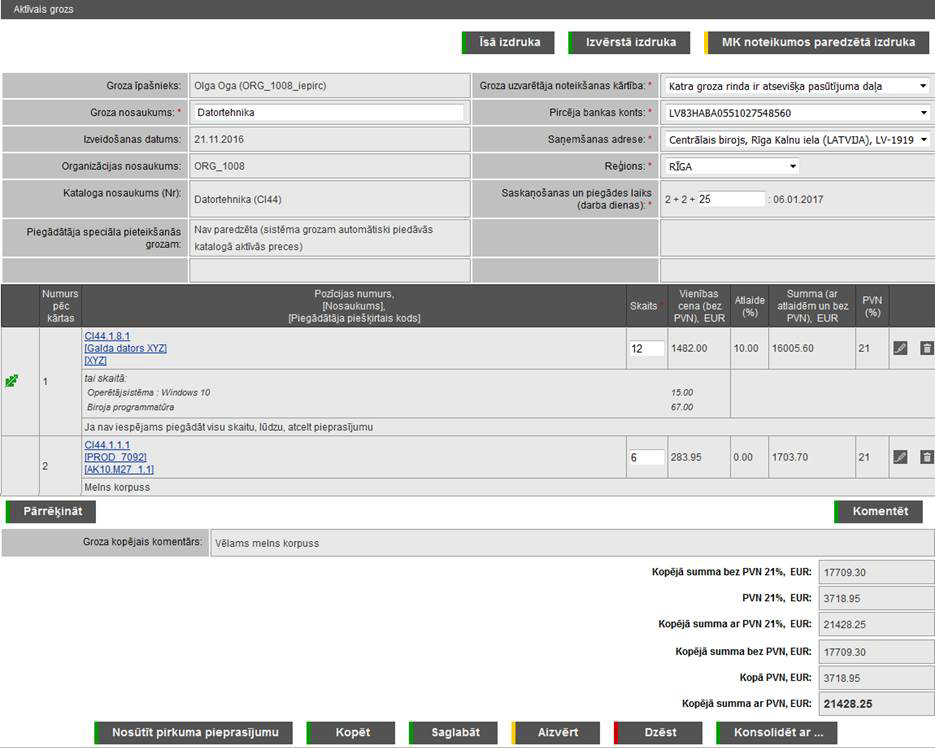This screenshot has width=935, height=748.
Task: Click the Groza nosaukums field with Datortehnika
Action: tap(328, 113)
